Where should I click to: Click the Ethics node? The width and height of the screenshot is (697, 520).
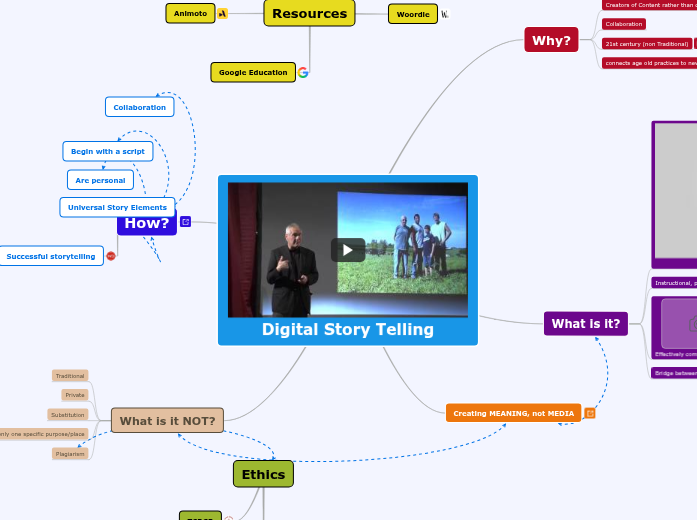(263, 474)
